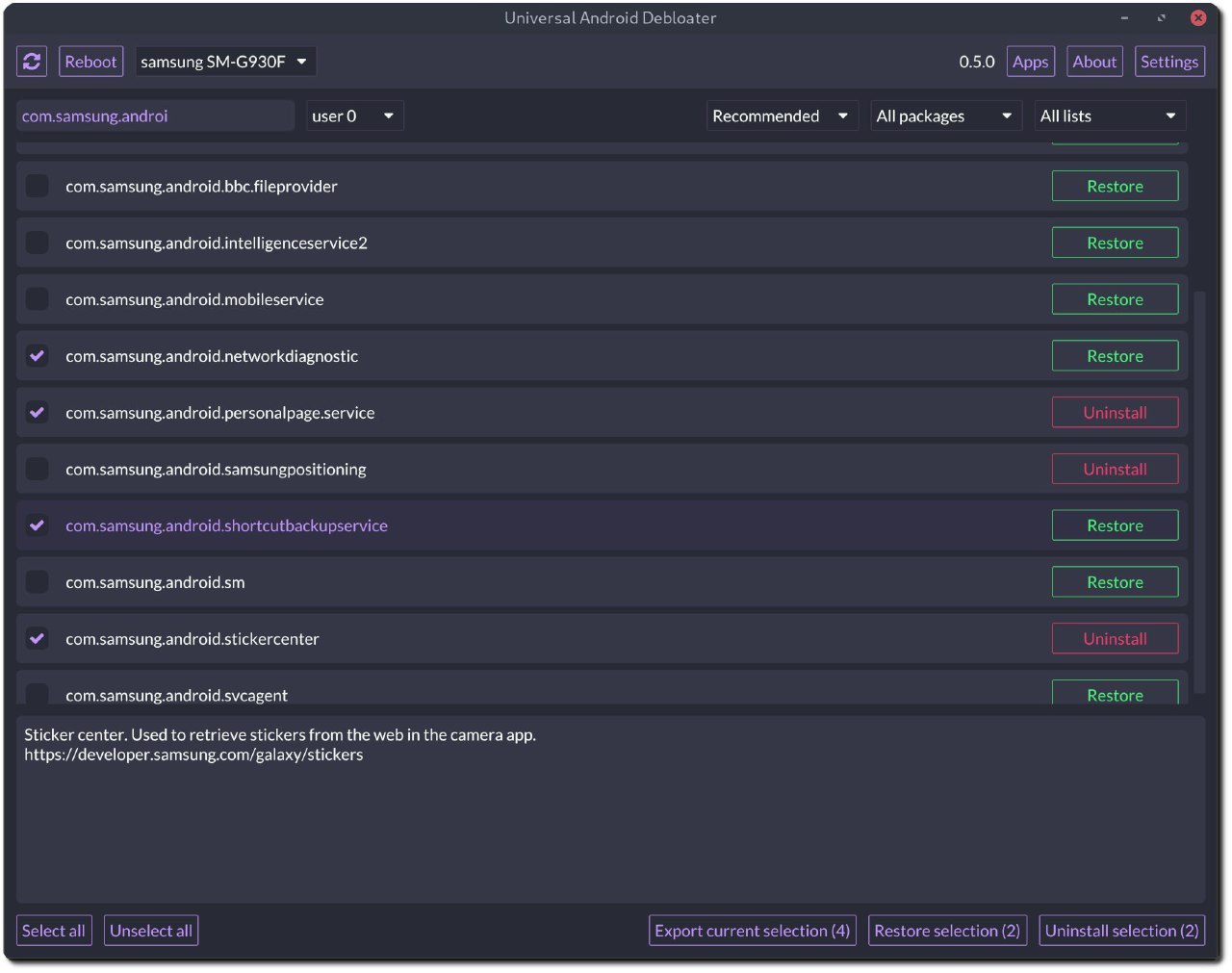
Task: Check the bbc.fileprovider package checkbox
Action: [x=37, y=186]
